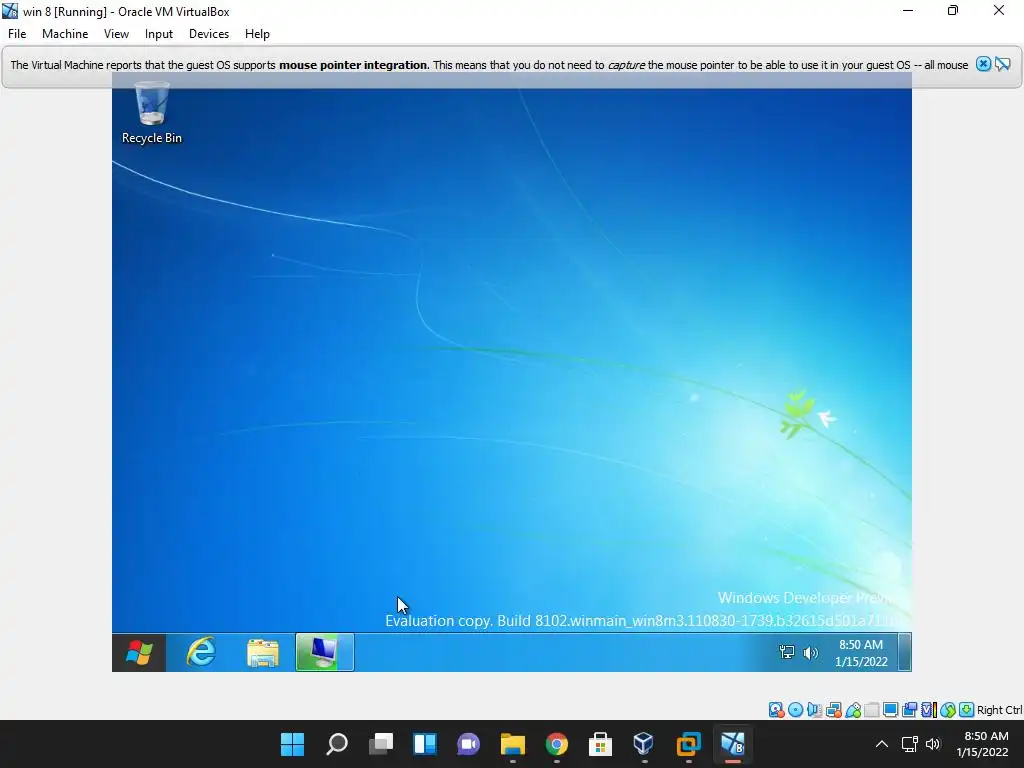The width and height of the screenshot is (1024, 768).
Task: Click VirtualBox display indicator
Action: coord(891,710)
